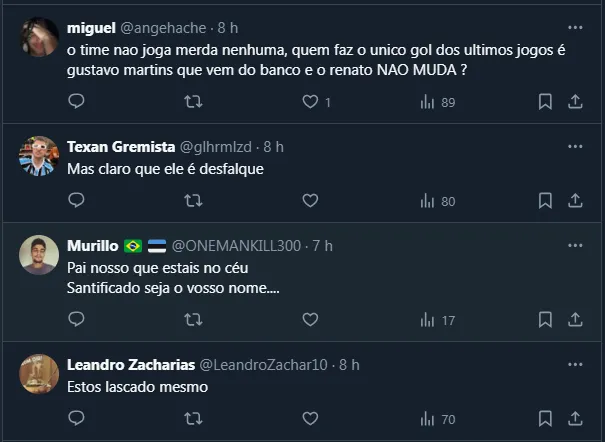Open more options on Texan Gremista's tweet
This screenshot has height=442, width=605.
[575, 146]
